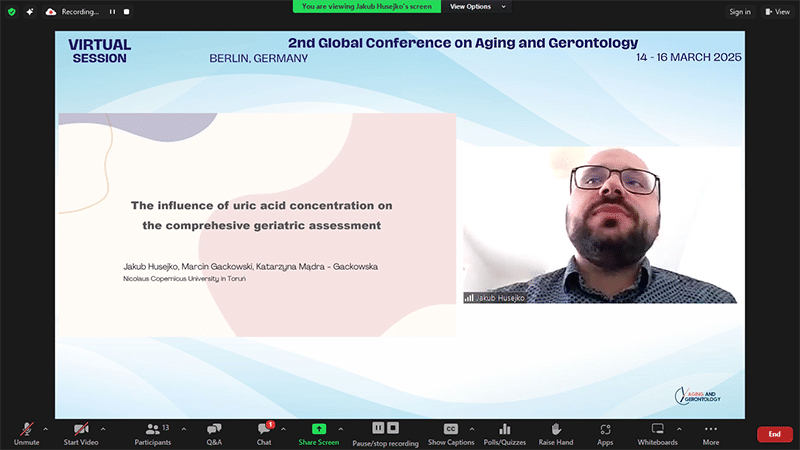Open the Apps panel

(605, 430)
